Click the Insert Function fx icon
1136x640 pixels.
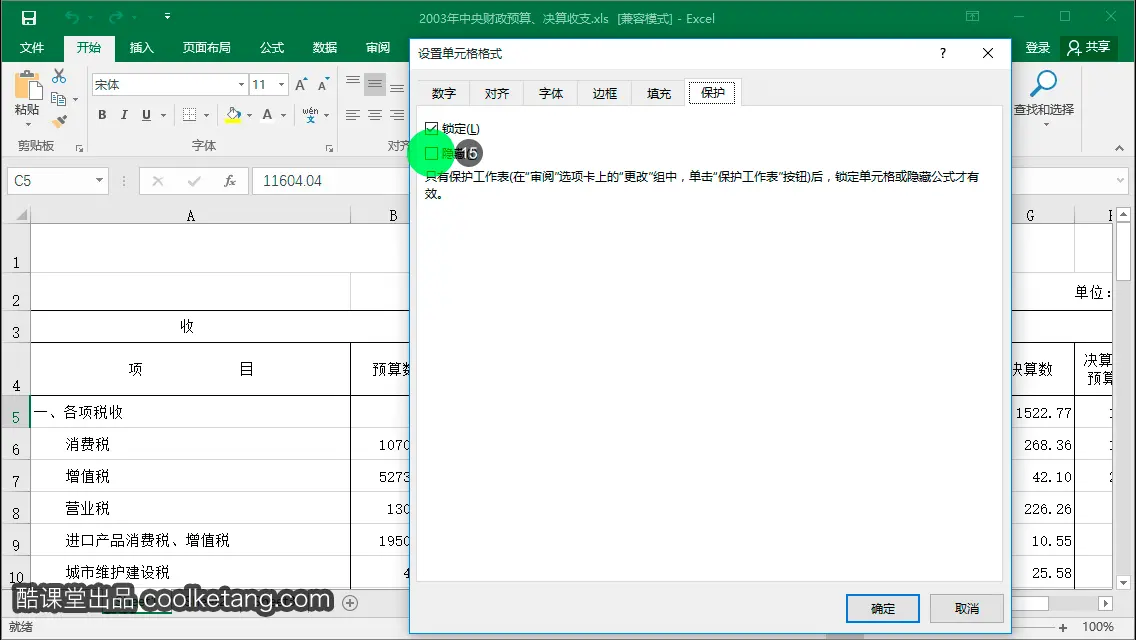point(230,180)
